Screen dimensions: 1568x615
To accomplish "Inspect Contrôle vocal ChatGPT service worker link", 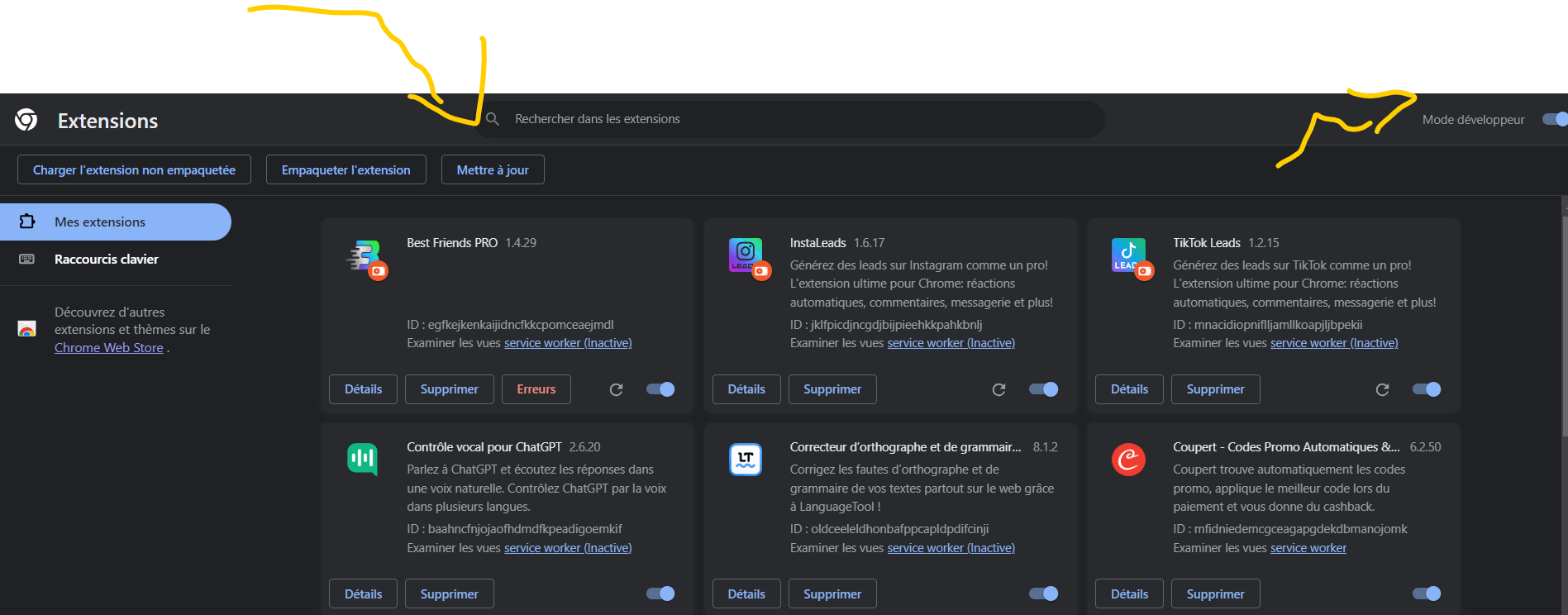I will (568, 548).
